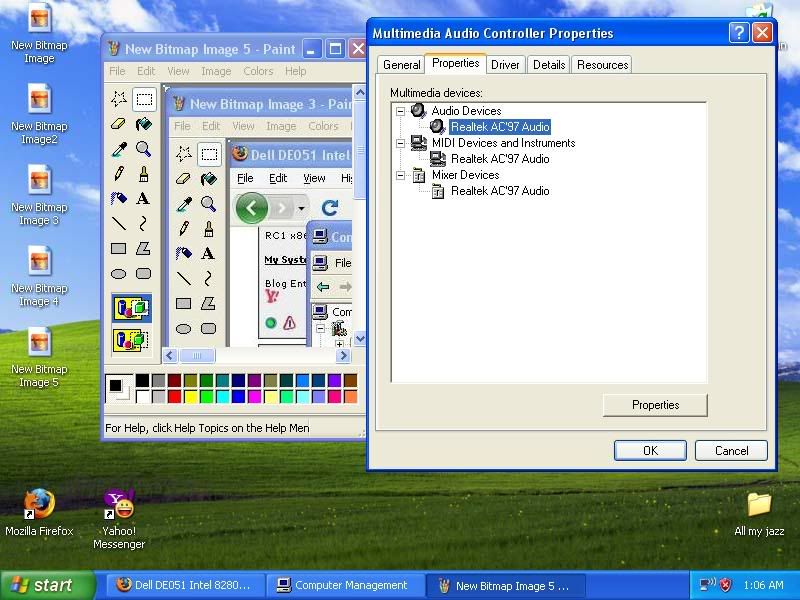Choose the rectangular Select tool in Paint 5
The height and width of the screenshot is (600, 800).
click(x=144, y=98)
